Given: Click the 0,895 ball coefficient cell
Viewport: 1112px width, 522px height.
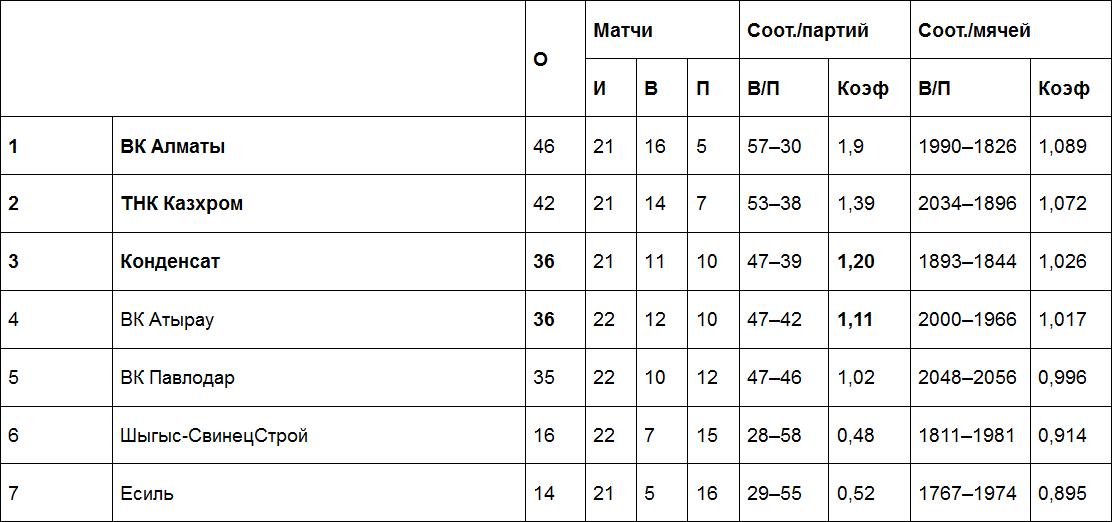Looking at the screenshot, I should [1063, 494].
